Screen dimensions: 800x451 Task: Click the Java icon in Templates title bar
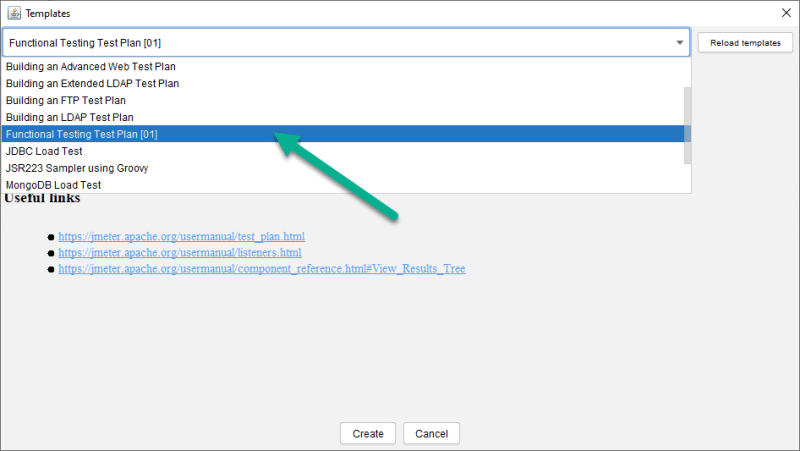pos(14,13)
